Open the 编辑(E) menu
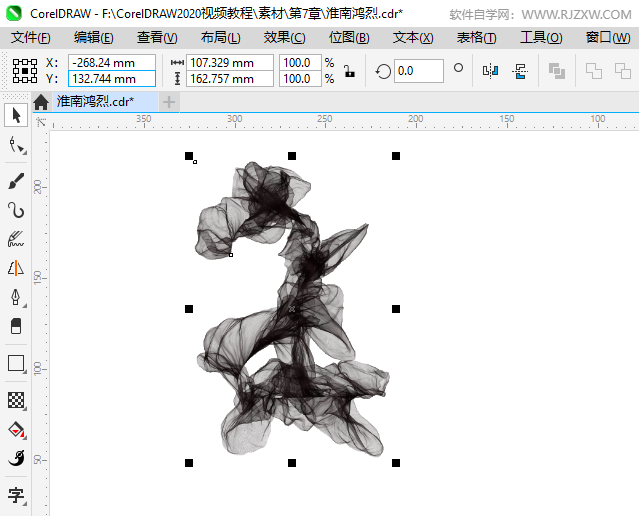This screenshot has width=639, height=516. [x=94, y=38]
